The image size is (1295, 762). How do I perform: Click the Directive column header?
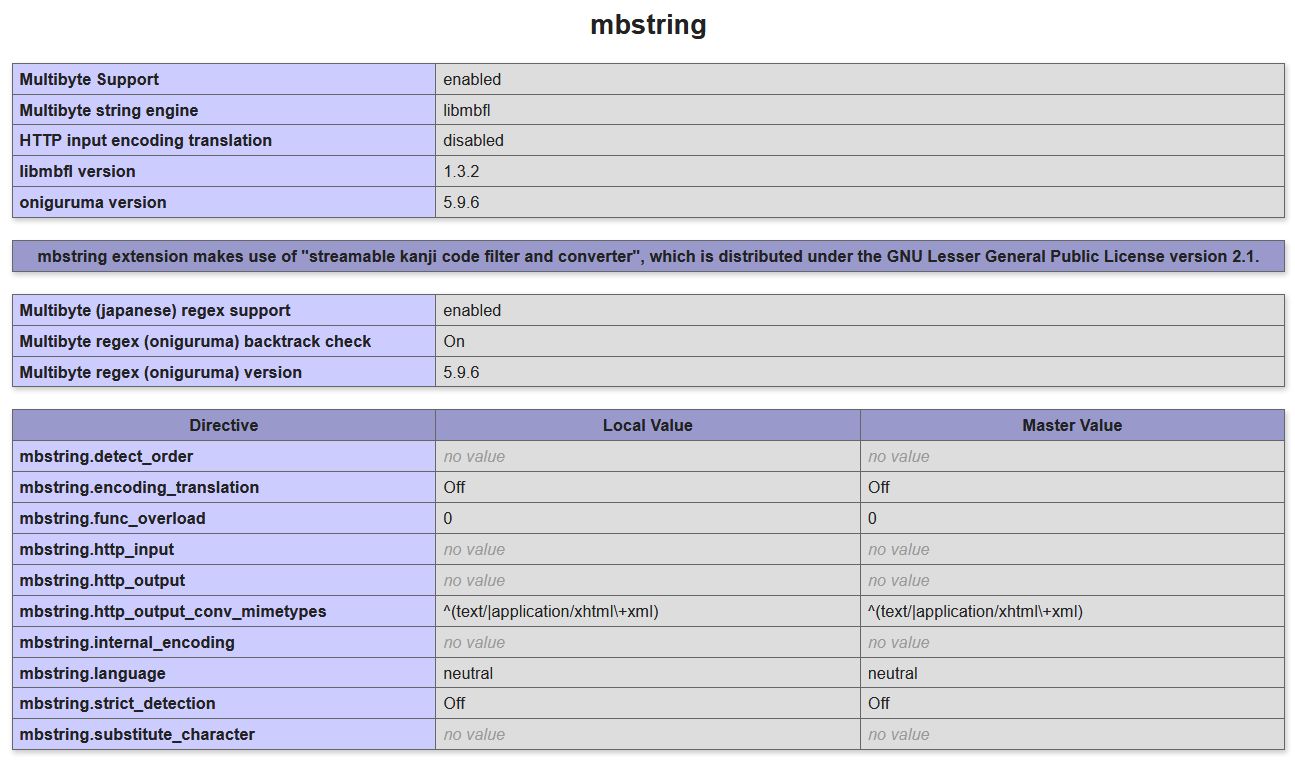point(224,425)
